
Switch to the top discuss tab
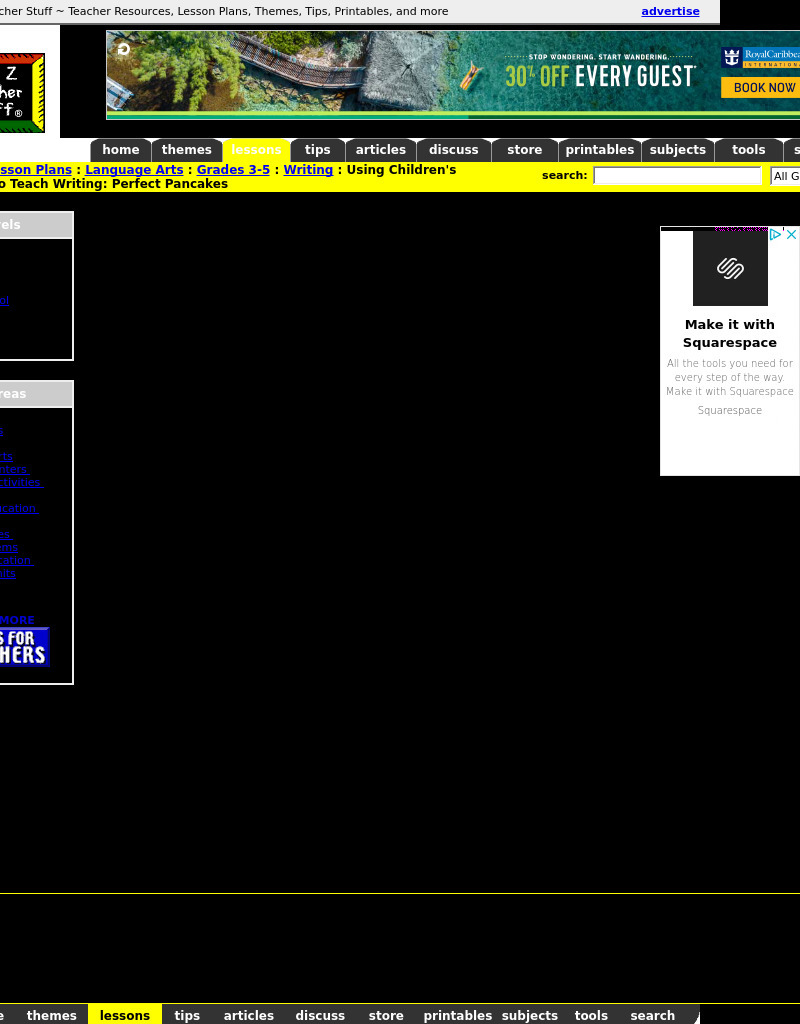click(454, 150)
